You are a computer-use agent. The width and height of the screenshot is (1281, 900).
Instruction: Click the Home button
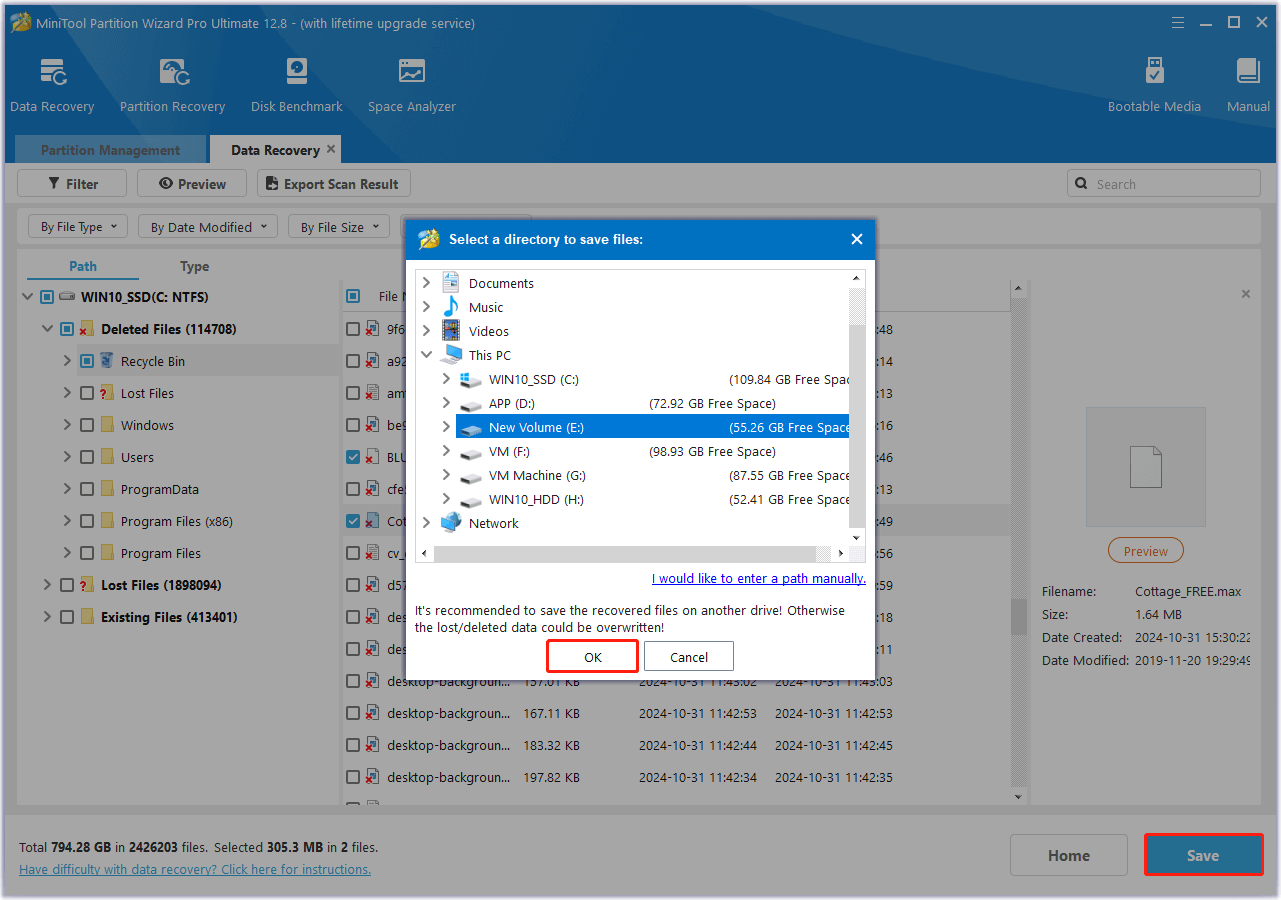click(x=1069, y=855)
